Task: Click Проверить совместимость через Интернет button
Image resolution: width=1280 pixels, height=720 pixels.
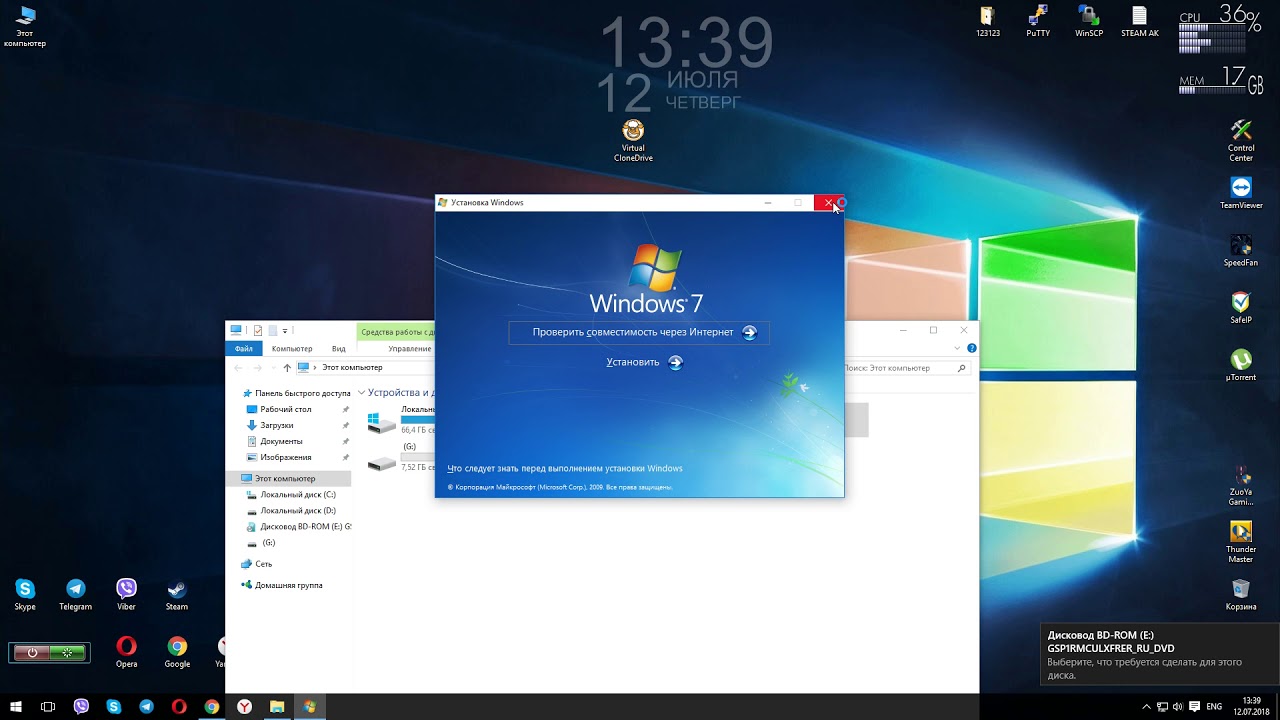Action: (x=639, y=332)
